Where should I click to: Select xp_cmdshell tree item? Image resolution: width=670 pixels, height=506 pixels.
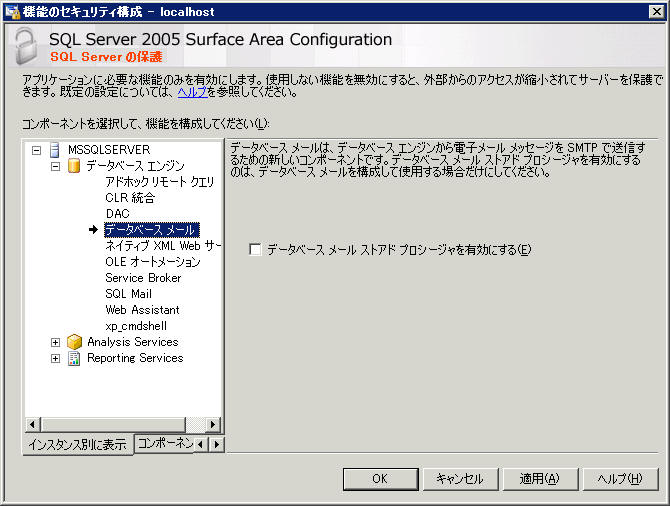pyautogui.click(x=136, y=326)
